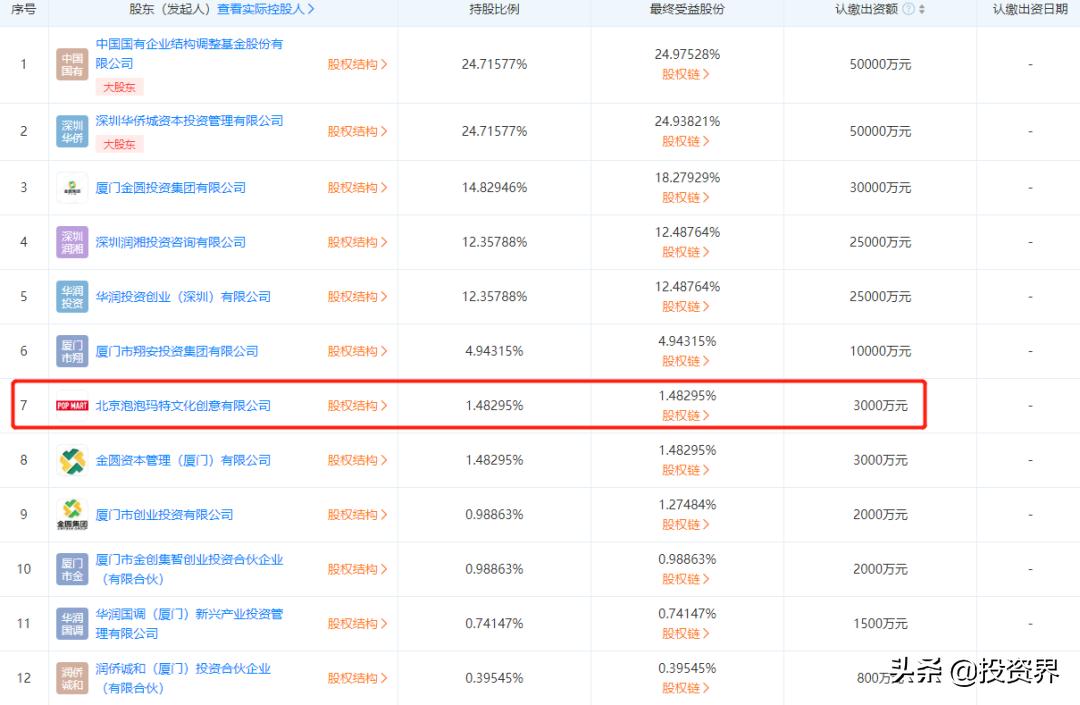Click the green 金圆资本 logo
The image size is (1080, 705).
[71, 460]
